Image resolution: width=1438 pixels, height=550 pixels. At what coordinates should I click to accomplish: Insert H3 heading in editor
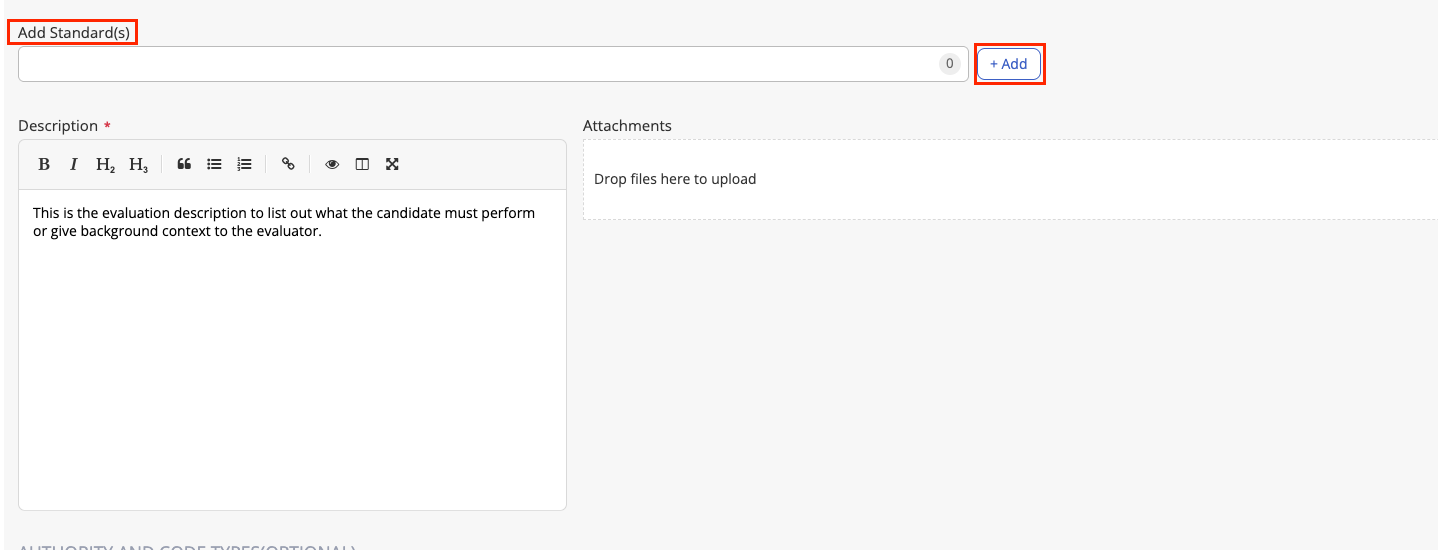(139, 165)
